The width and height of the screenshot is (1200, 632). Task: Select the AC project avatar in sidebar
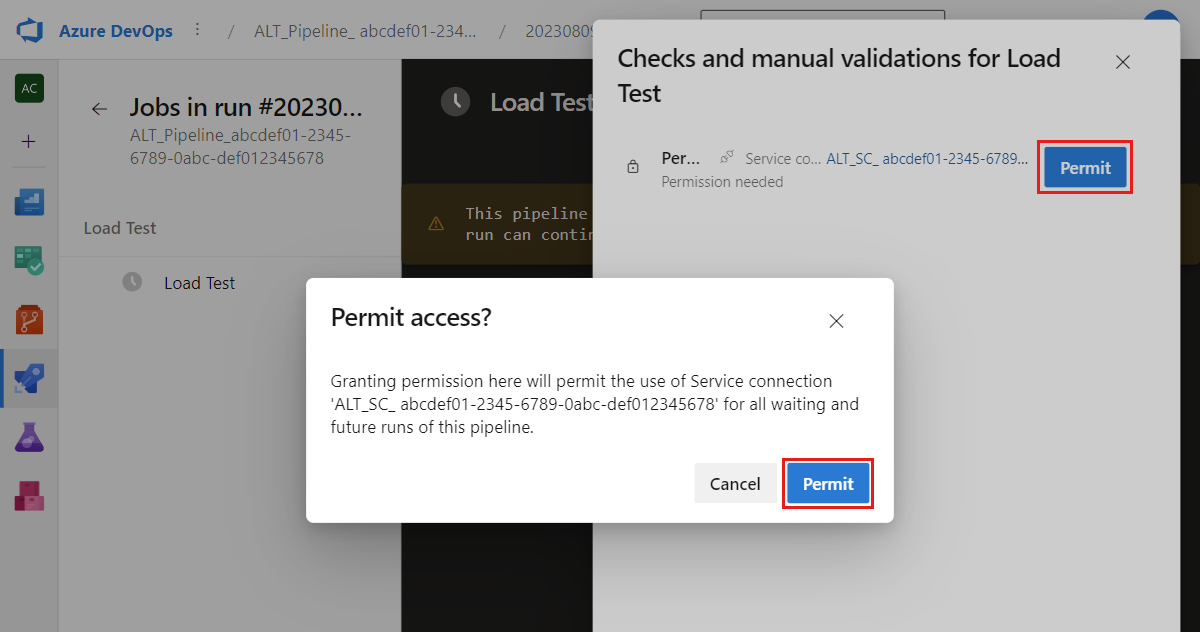pyautogui.click(x=29, y=89)
